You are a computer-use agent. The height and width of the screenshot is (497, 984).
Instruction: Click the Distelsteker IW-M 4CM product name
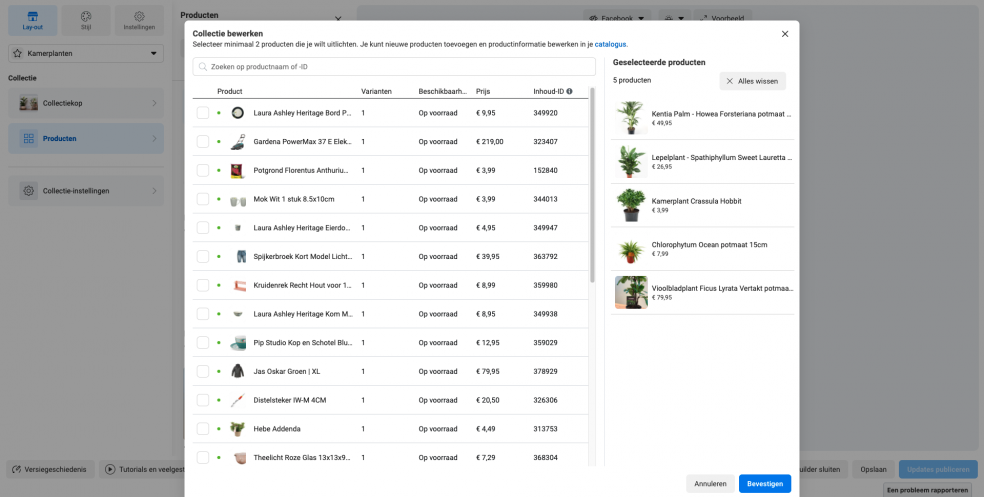[290, 400]
